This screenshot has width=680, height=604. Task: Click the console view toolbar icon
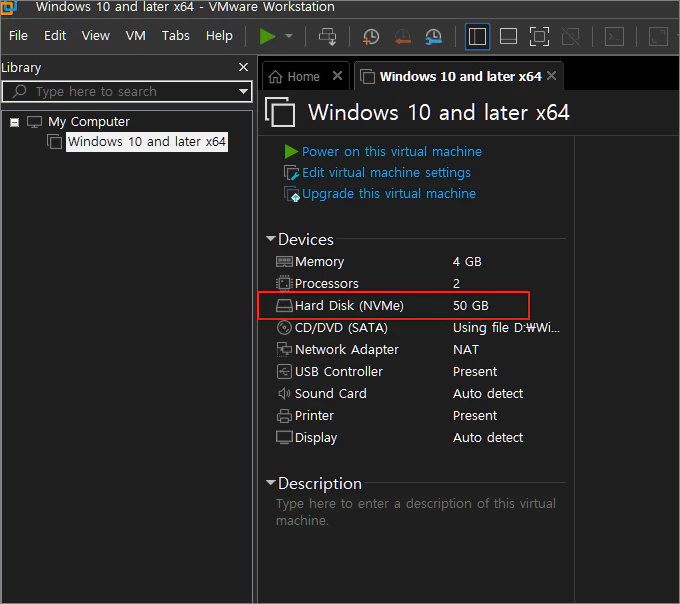(x=615, y=36)
